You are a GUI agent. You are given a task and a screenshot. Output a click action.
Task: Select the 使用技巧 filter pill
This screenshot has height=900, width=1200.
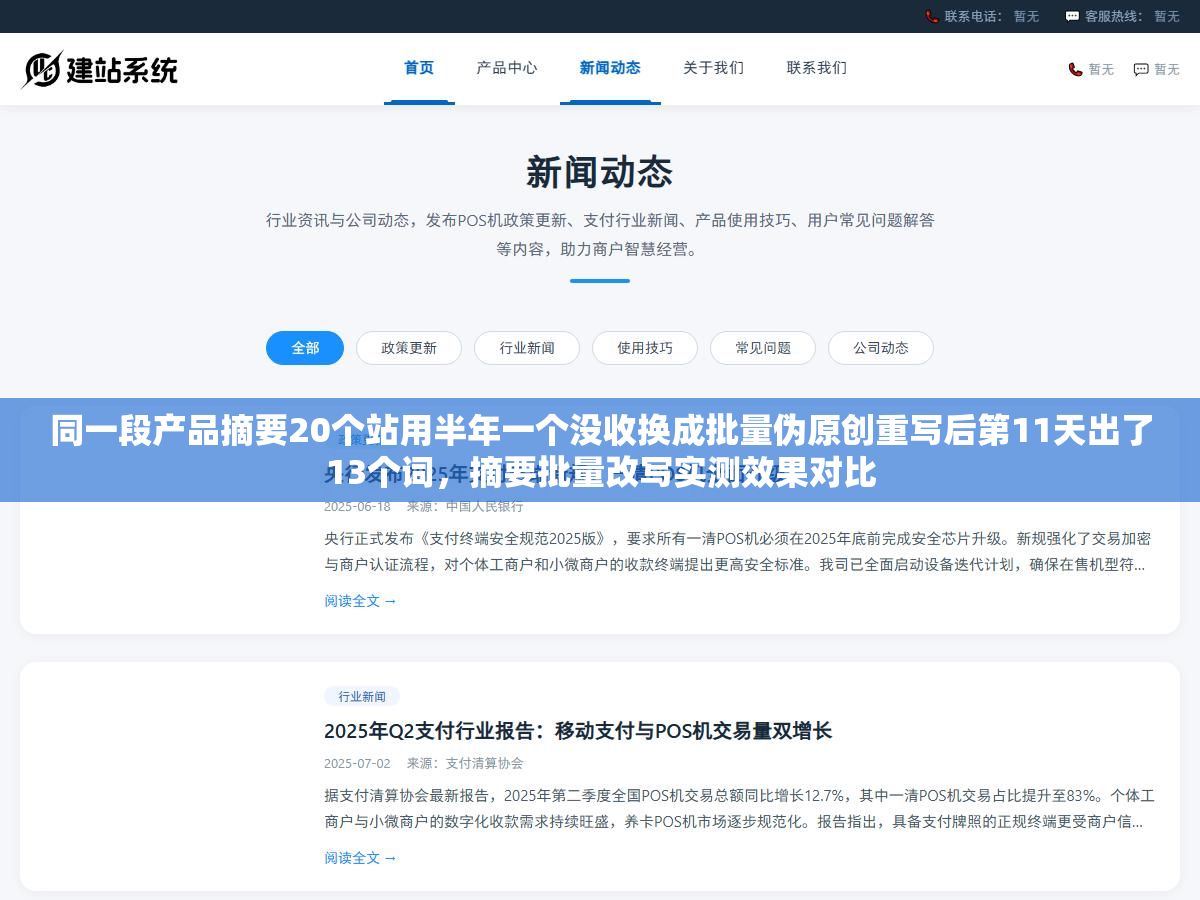(645, 348)
